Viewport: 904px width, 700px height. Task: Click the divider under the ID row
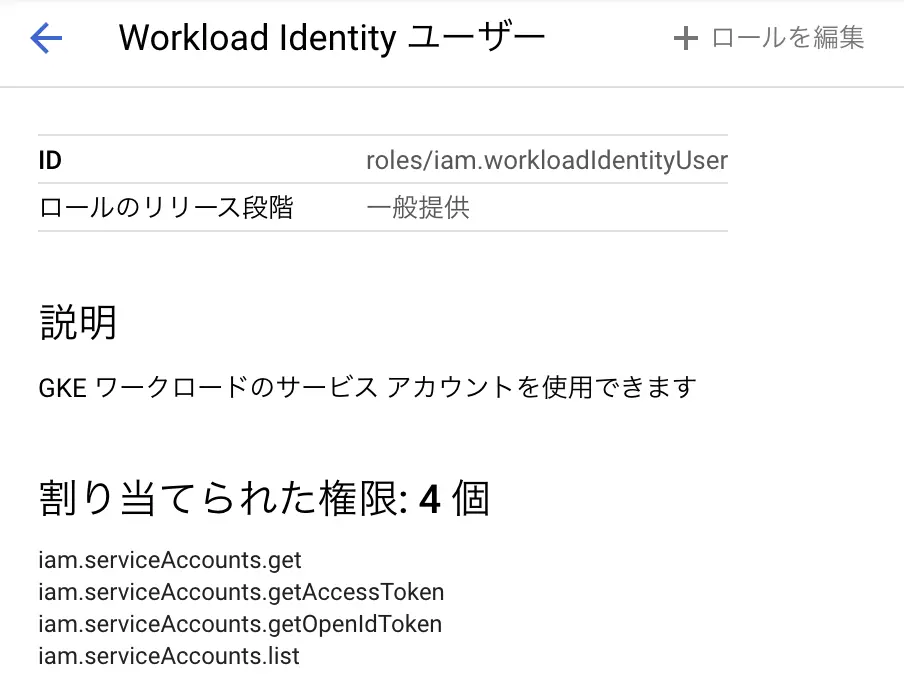(383, 183)
